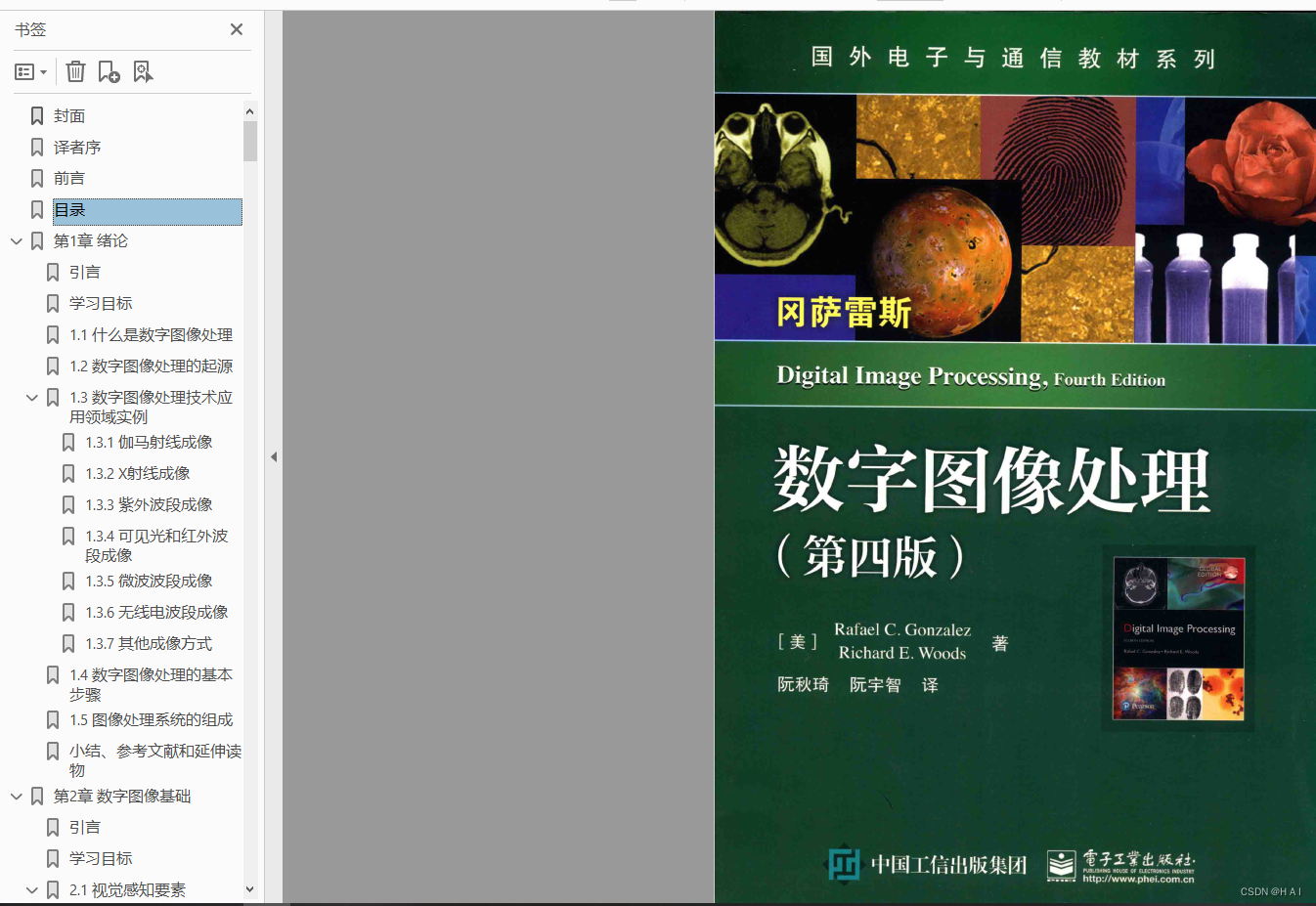The height and width of the screenshot is (906, 1316).
Task: Click the 数字图像处理 book cover page
Action: [1015, 456]
